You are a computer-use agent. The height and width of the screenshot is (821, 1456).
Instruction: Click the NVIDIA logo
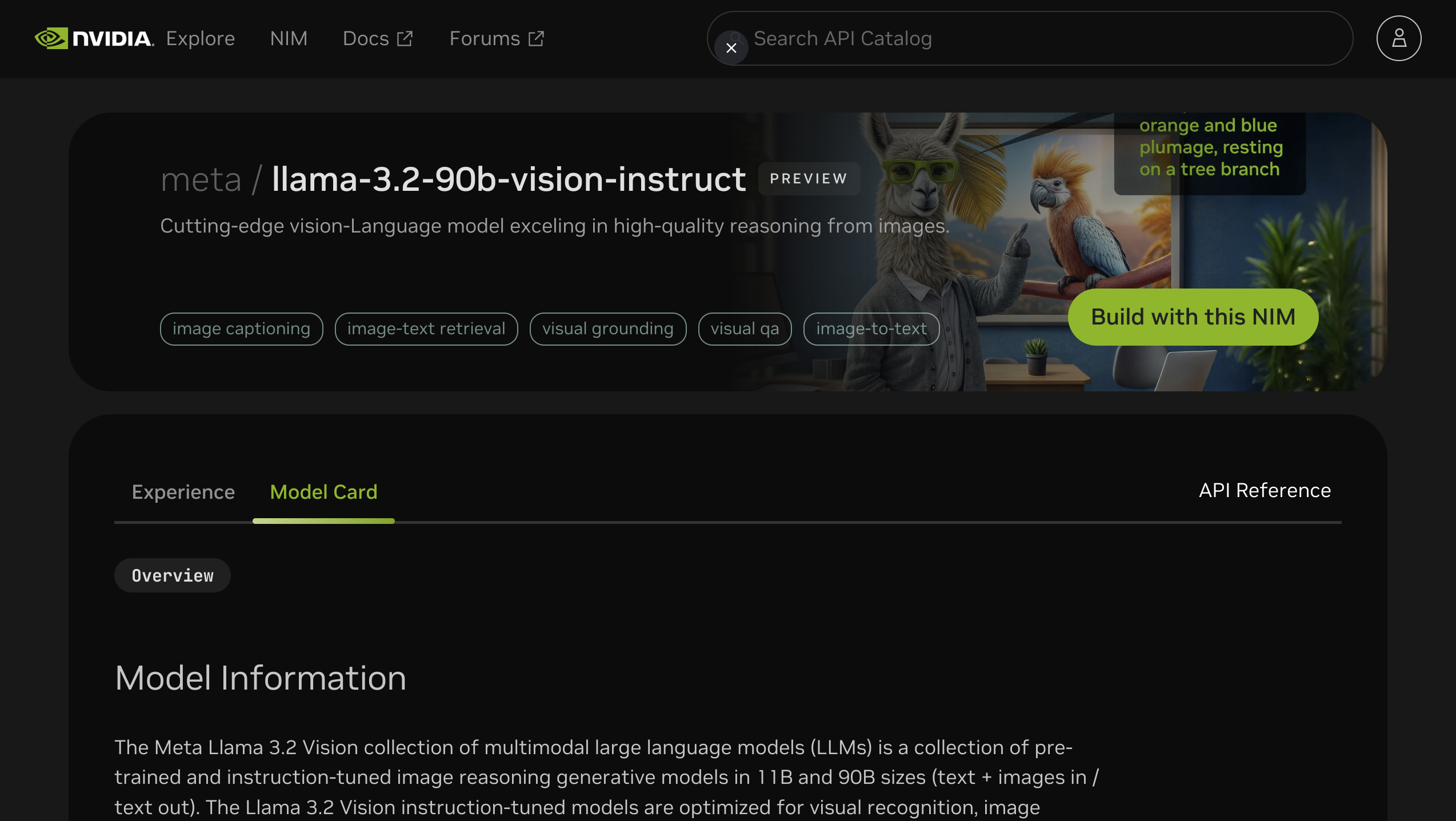tap(94, 38)
